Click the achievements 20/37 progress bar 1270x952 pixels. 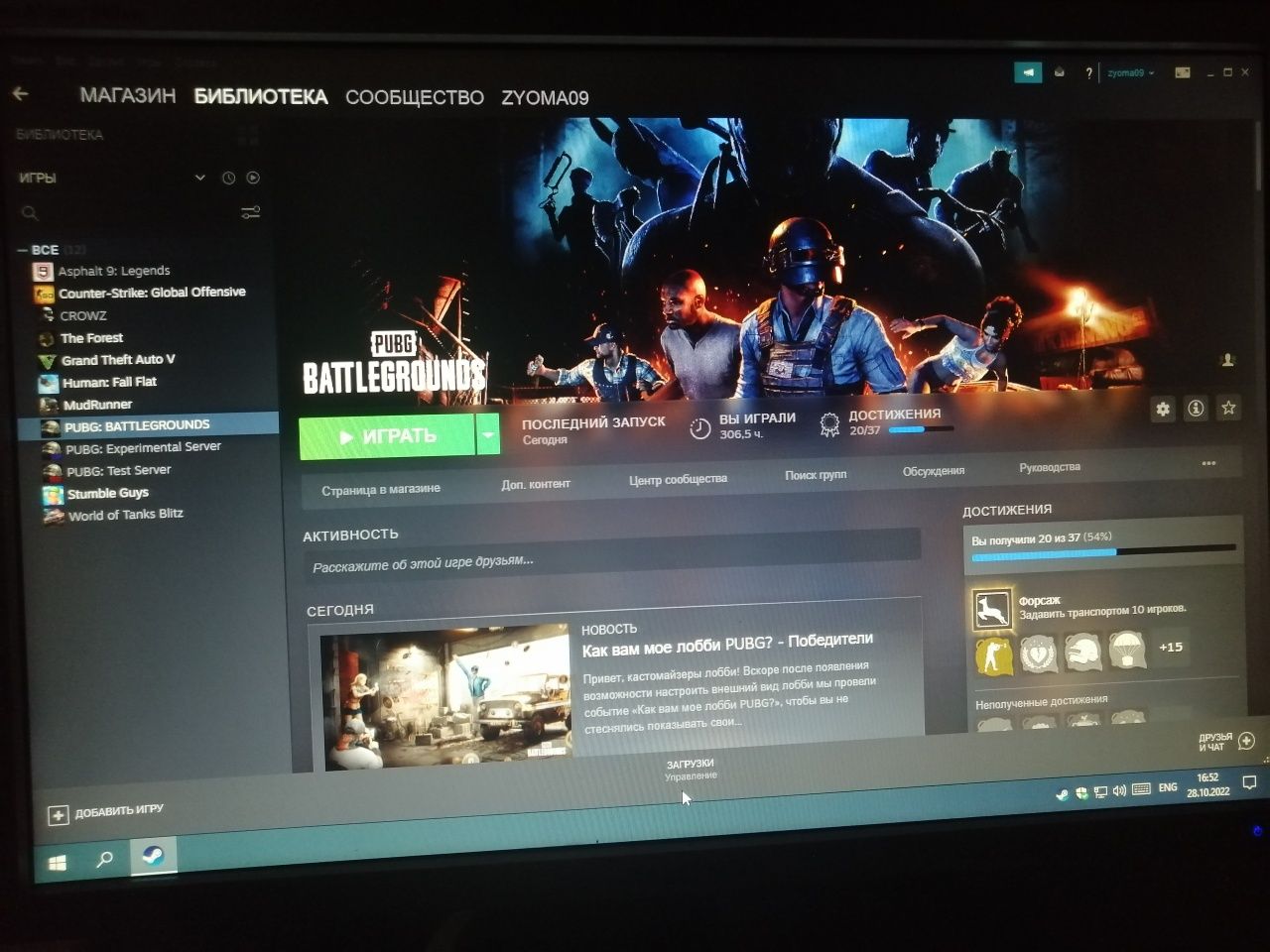coord(921,429)
